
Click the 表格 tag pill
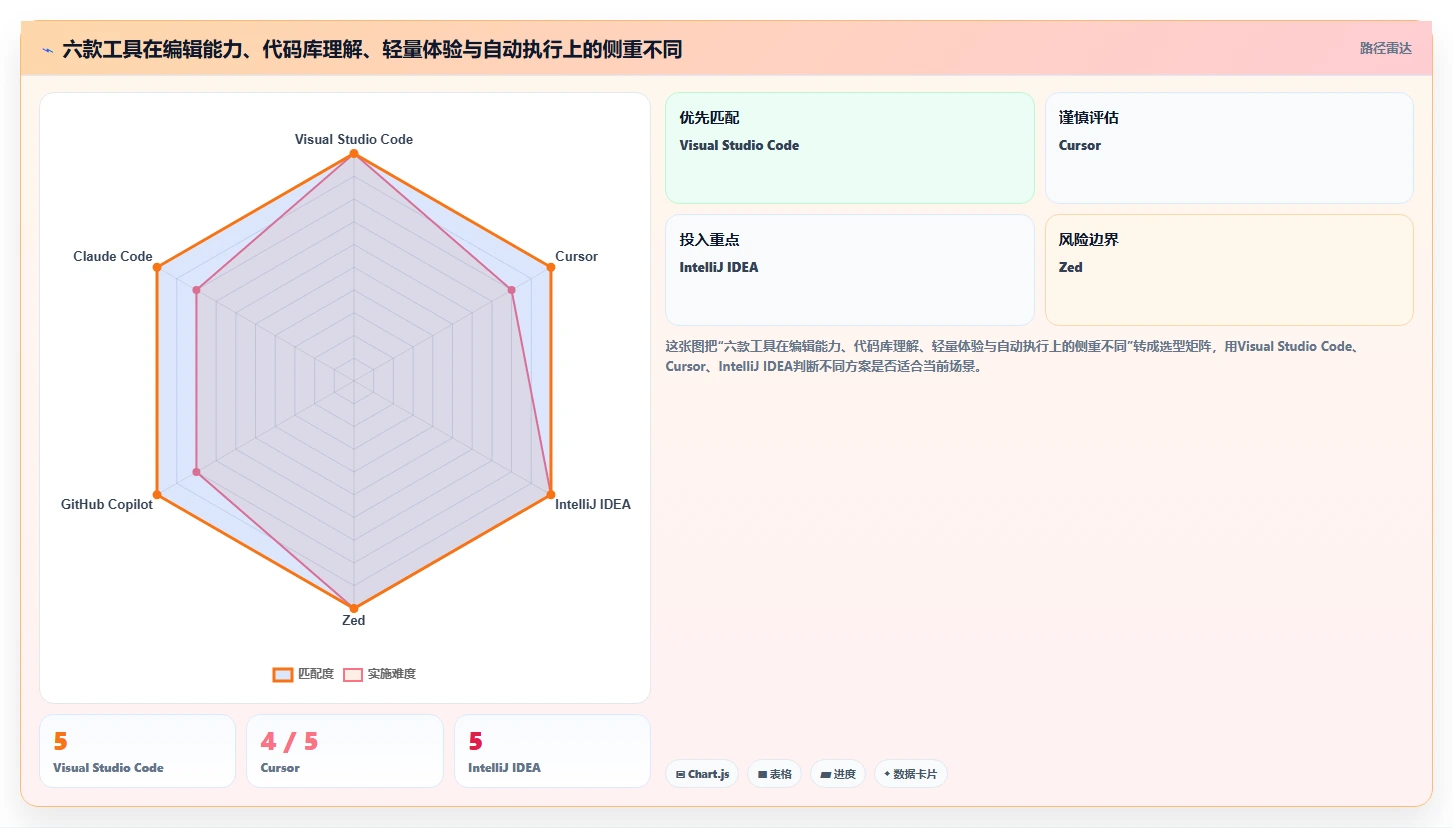click(x=774, y=774)
